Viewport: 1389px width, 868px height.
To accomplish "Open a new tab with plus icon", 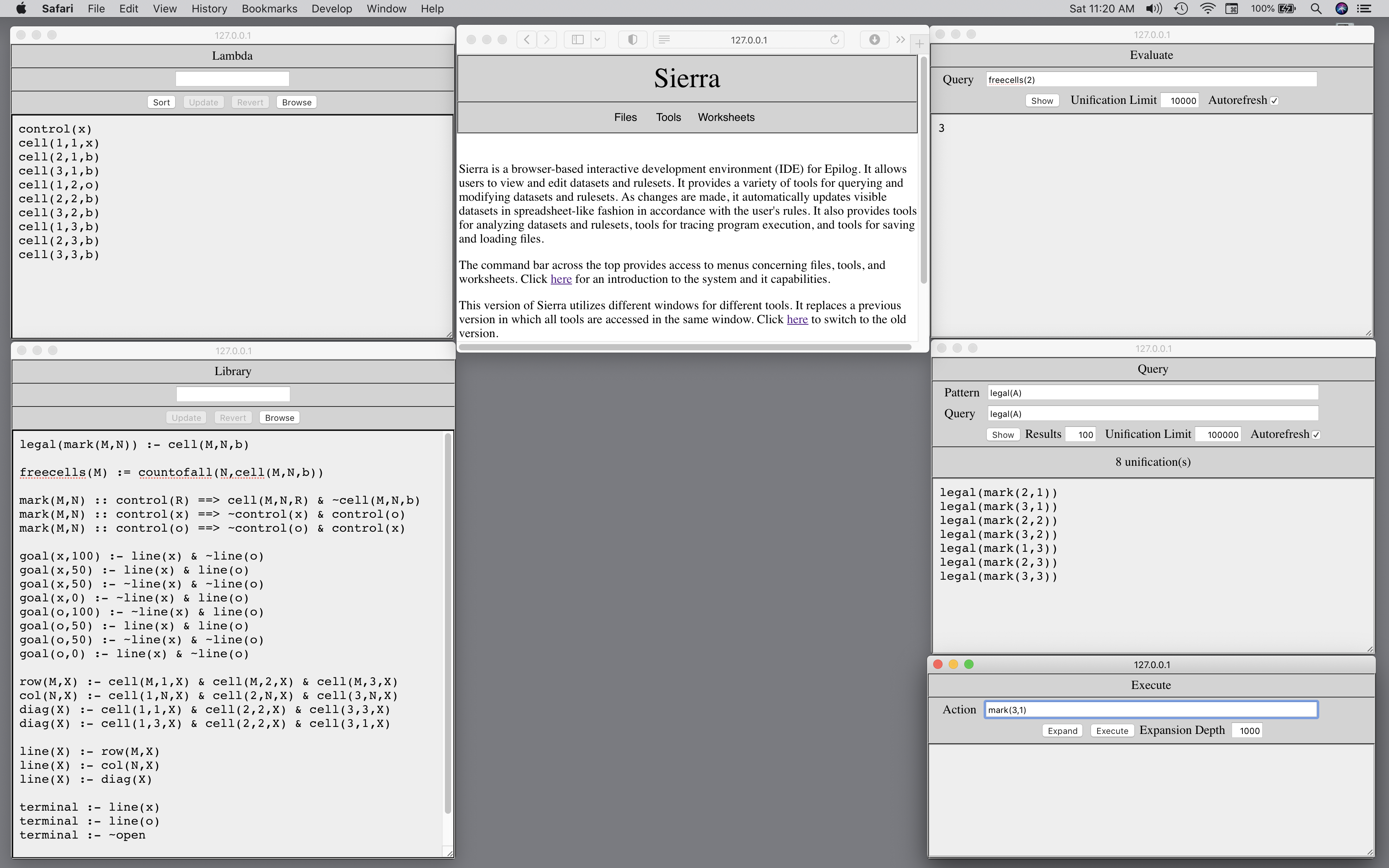I will pyautogui.click(x=919, y=44).
